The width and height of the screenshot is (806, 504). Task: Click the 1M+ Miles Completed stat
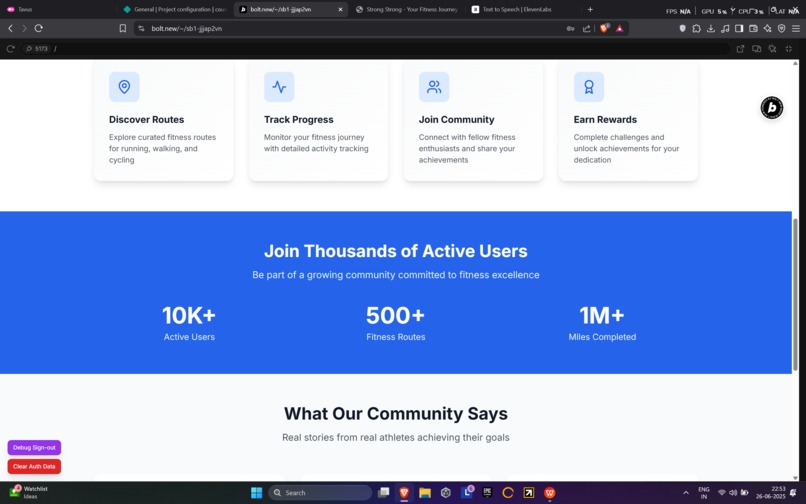click(602, 323)
